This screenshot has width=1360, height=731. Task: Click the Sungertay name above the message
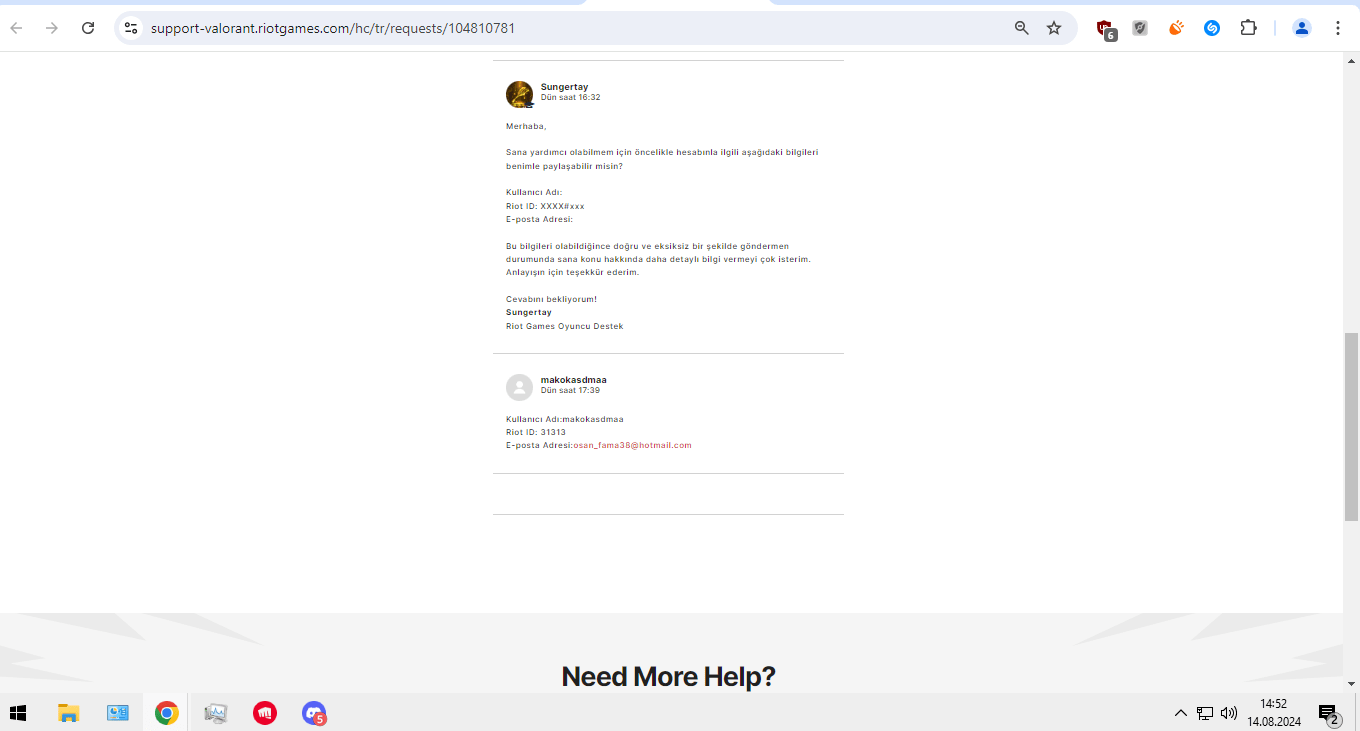[564, 87]
